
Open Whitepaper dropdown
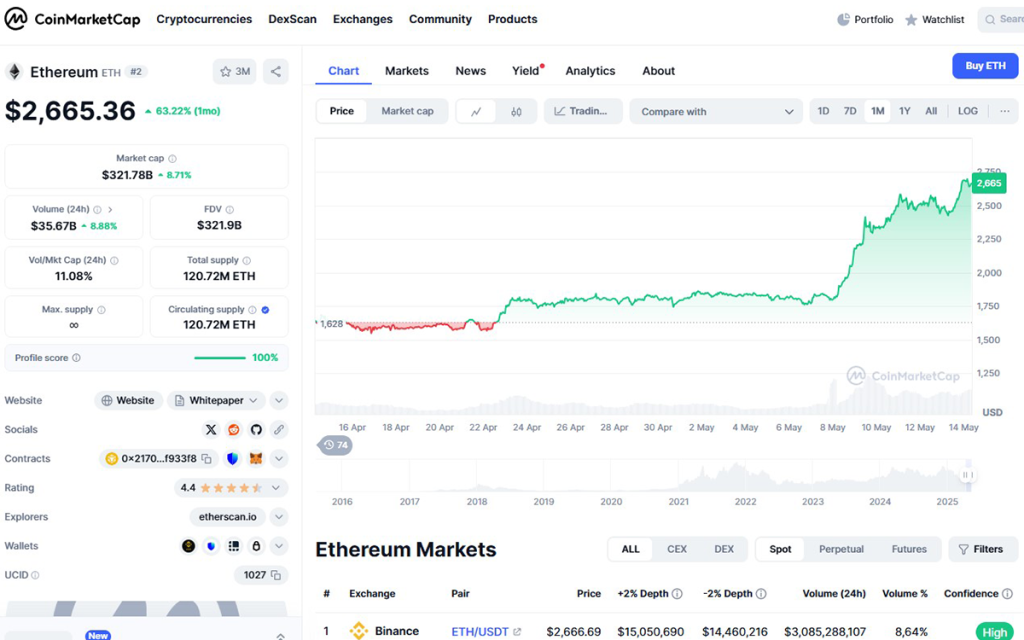click(217, 400)
